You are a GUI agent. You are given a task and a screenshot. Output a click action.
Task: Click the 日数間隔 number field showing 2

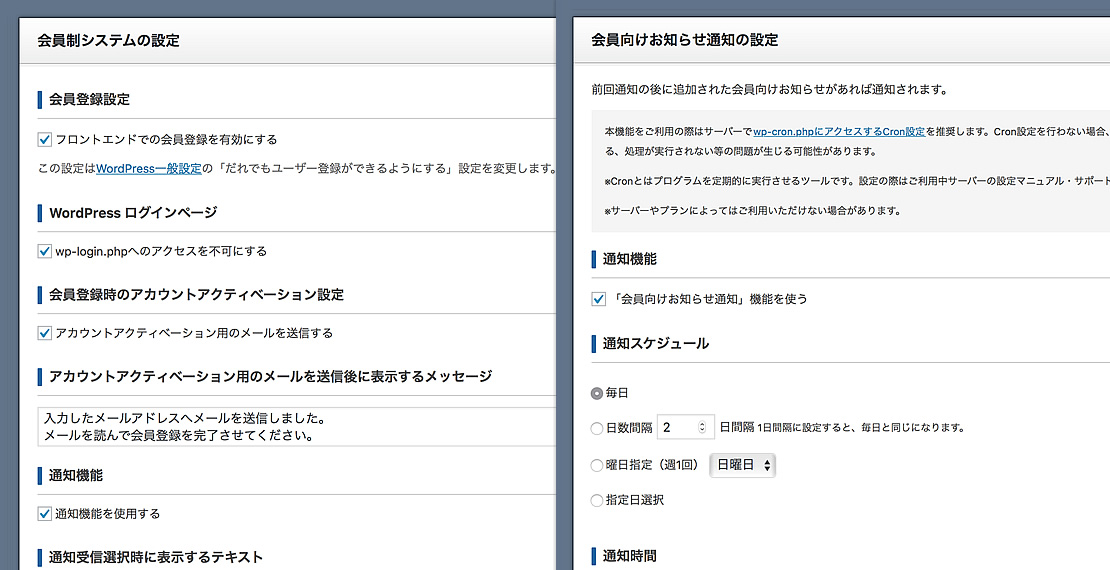pyautogui.click(x=685, y=428)
